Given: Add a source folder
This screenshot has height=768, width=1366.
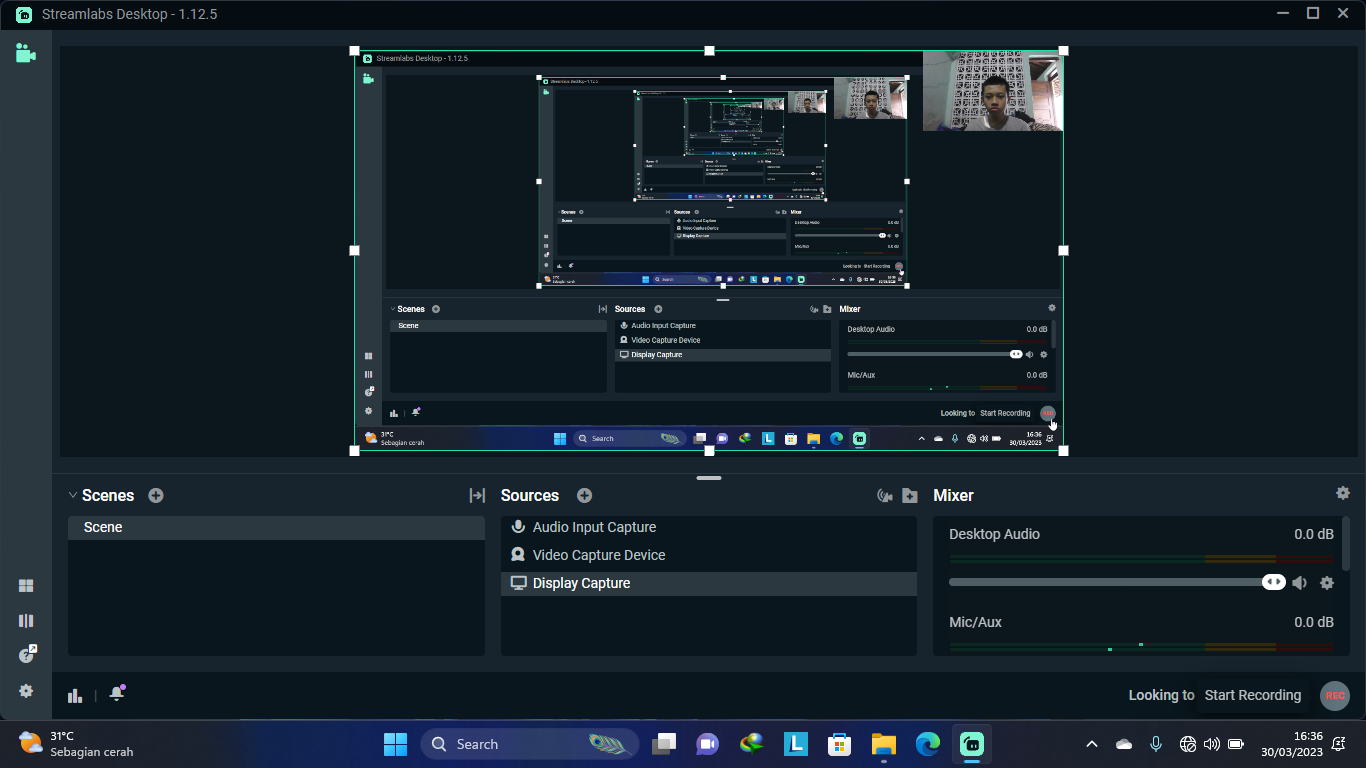Looking at the screenshot, I should 909,495.
